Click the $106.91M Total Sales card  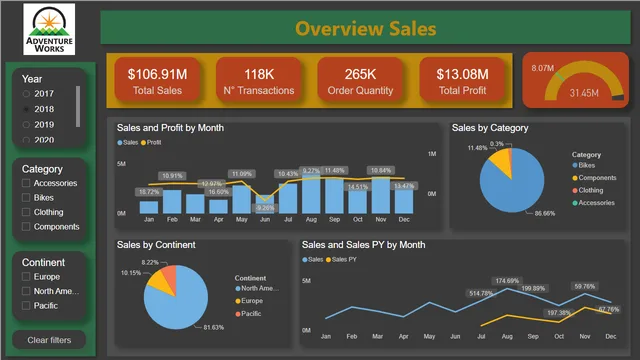click(x=157, y=81)
